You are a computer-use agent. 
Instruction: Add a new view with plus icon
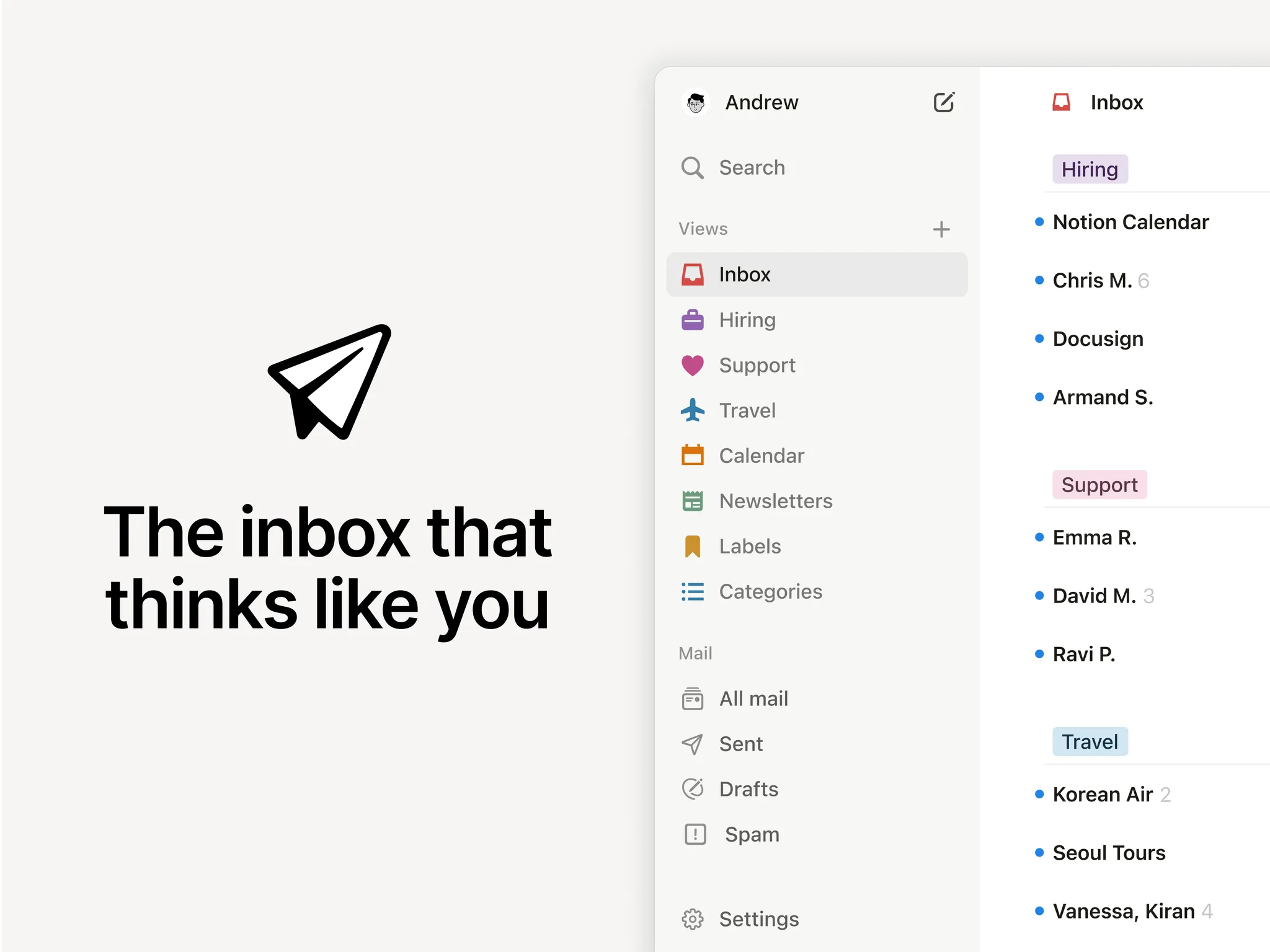[x=941, y=229]
